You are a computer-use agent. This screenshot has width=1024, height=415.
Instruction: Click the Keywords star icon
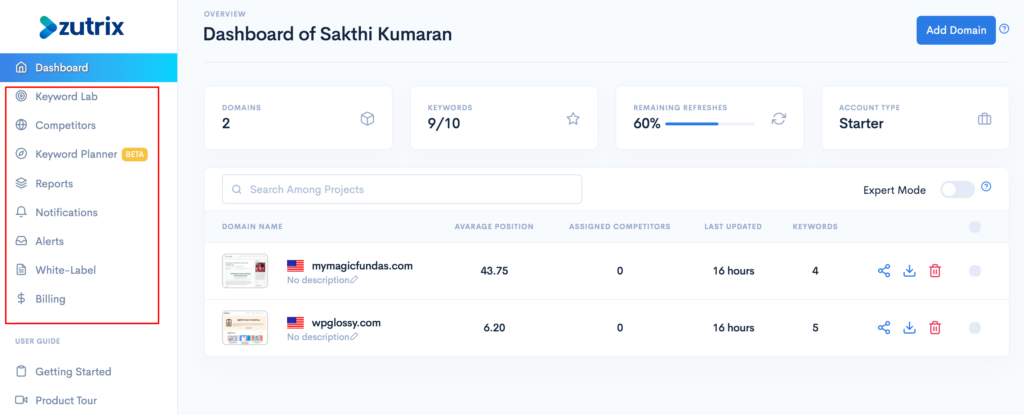click(x=573, y=119)
